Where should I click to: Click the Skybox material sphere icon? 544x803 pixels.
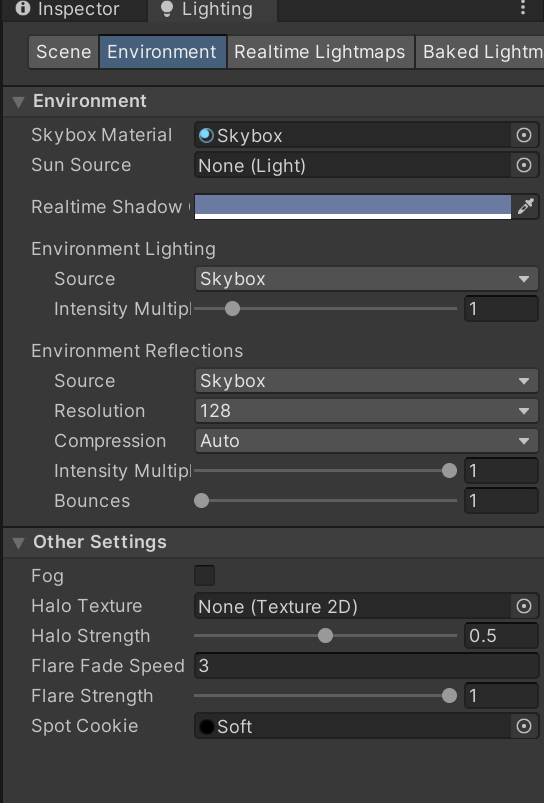coord(206,135)
